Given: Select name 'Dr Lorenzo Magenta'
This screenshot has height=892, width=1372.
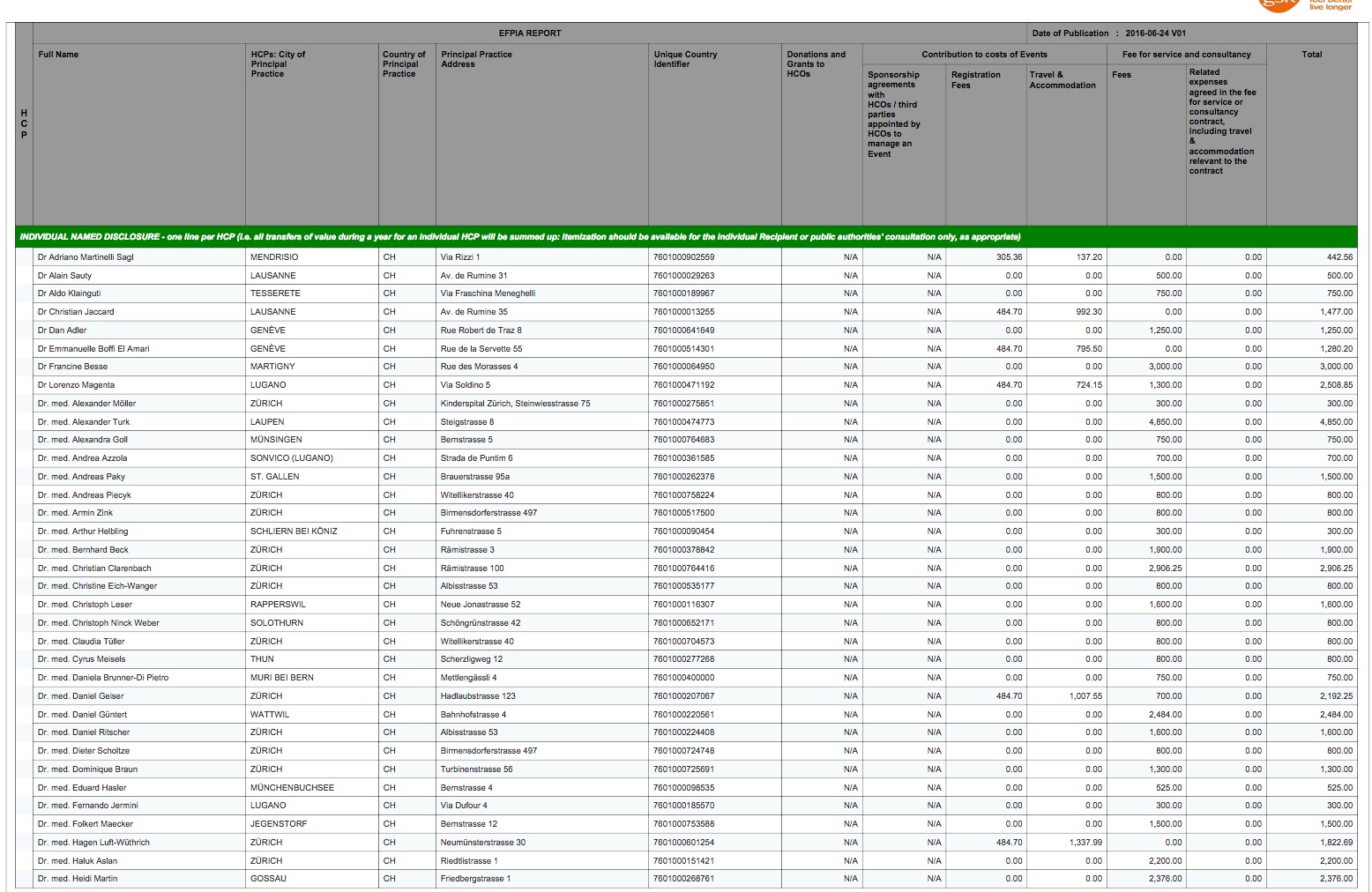Looking at the screenshot, I should (x=76, y=385).
